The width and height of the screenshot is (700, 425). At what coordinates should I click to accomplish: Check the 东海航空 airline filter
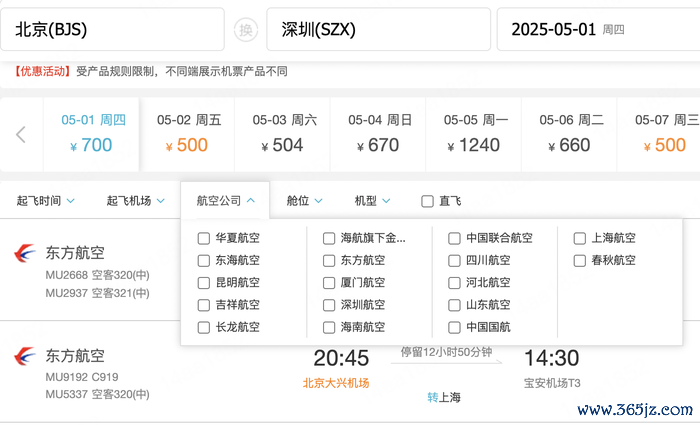pyautogui.click(x=204, y=261)
